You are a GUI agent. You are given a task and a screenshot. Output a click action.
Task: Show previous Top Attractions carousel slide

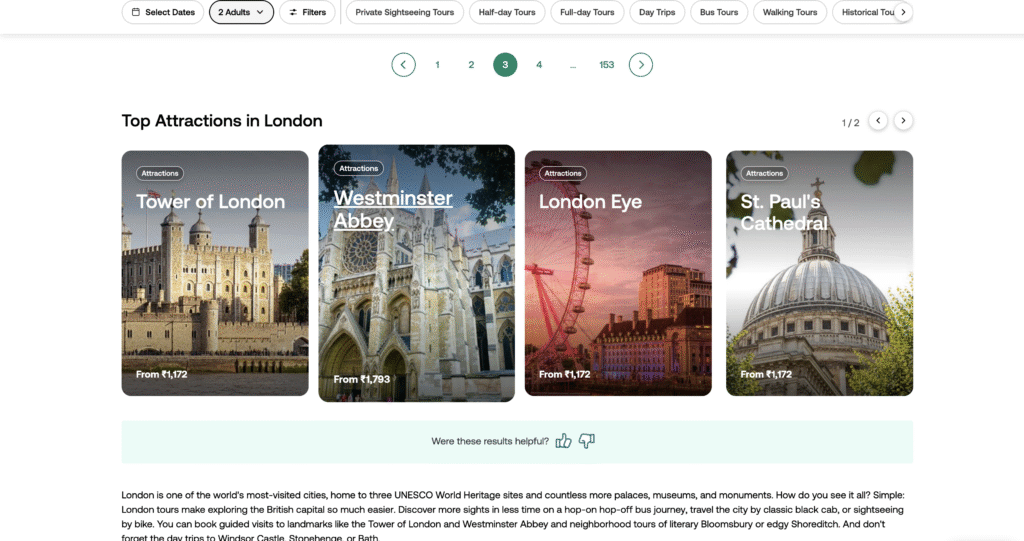(x=878, y=121)
